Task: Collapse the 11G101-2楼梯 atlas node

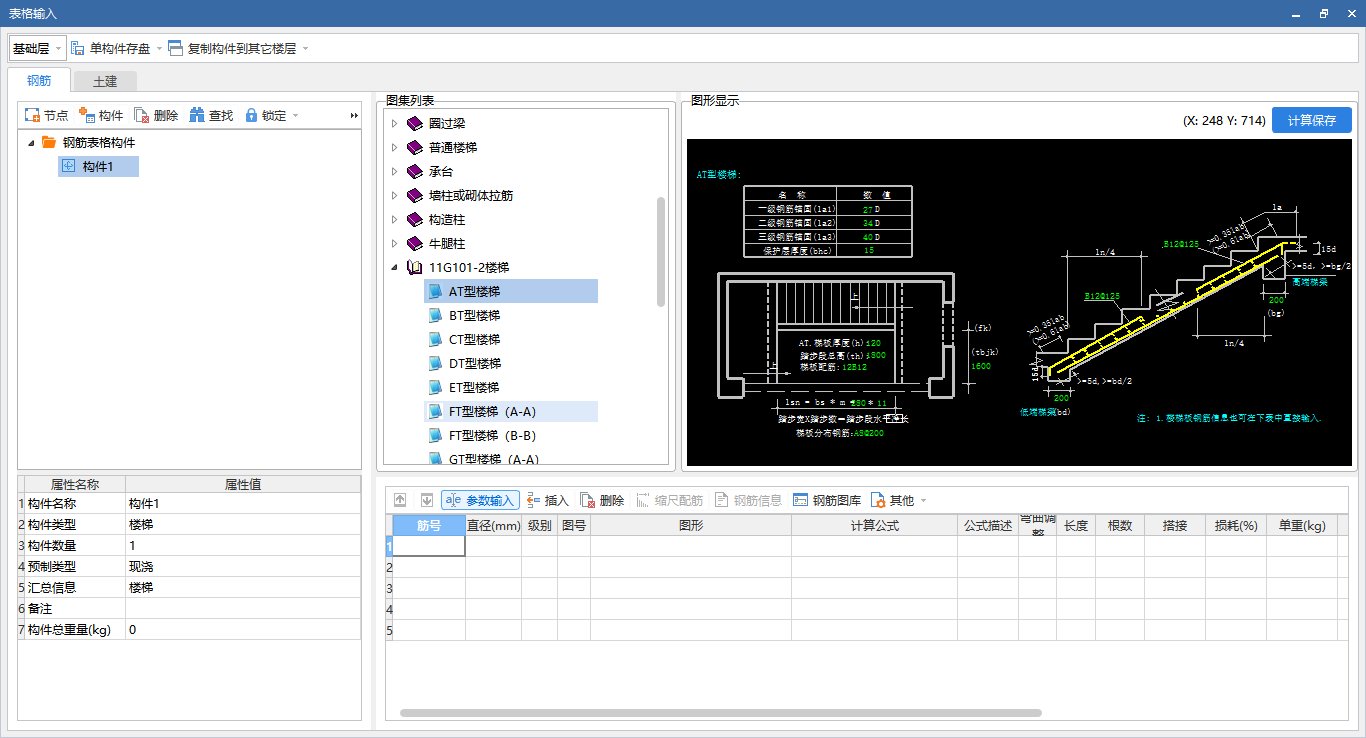Action: click(394, 267)
